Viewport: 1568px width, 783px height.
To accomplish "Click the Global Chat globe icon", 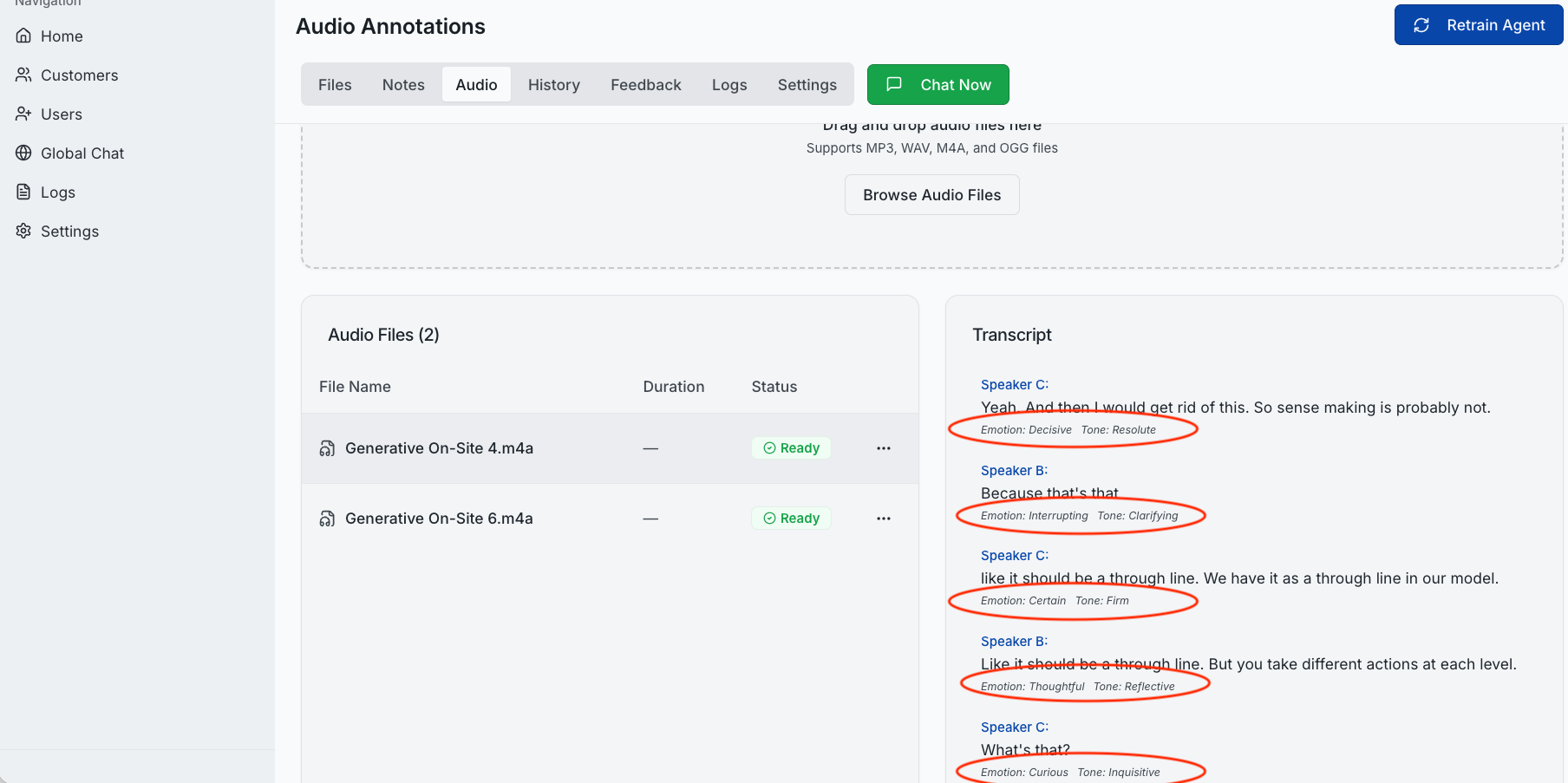I will [x=23, y=153].
